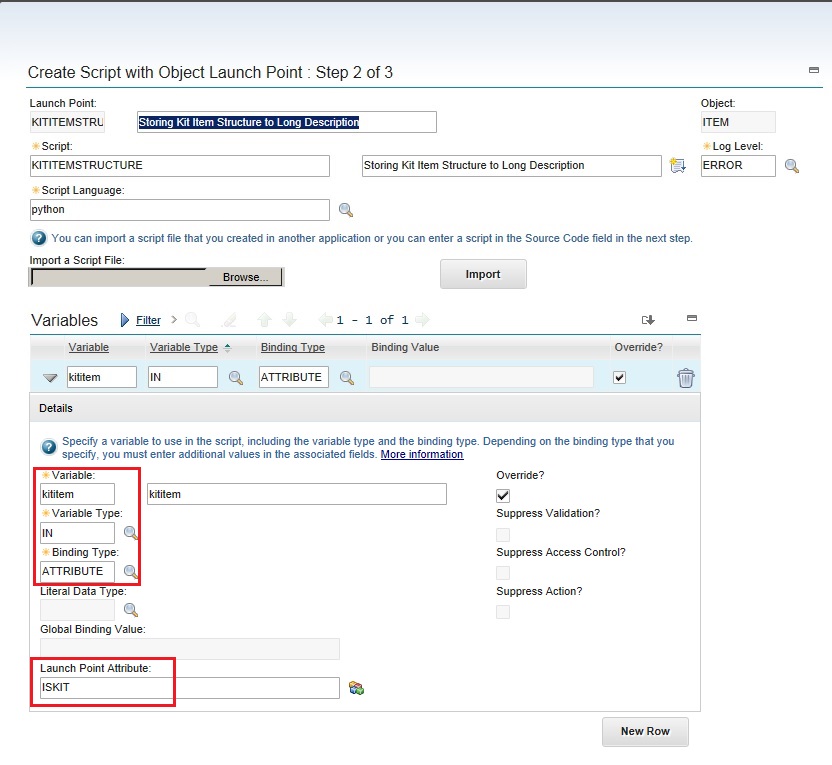The height and width of the screenshot is (765, 832).
Task: Toggle Override checkbox in kititem table row
Action: coord(619,377)
